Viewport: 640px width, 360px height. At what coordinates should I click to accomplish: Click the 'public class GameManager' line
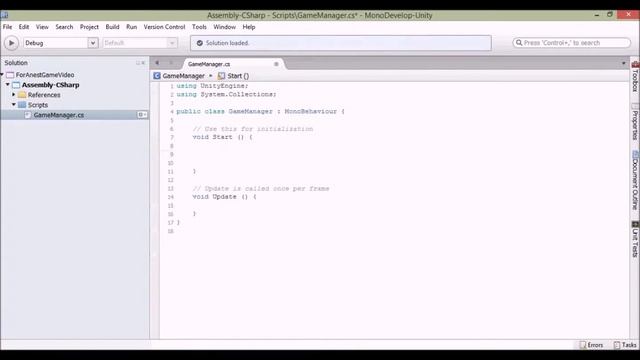tap(260, 111)
